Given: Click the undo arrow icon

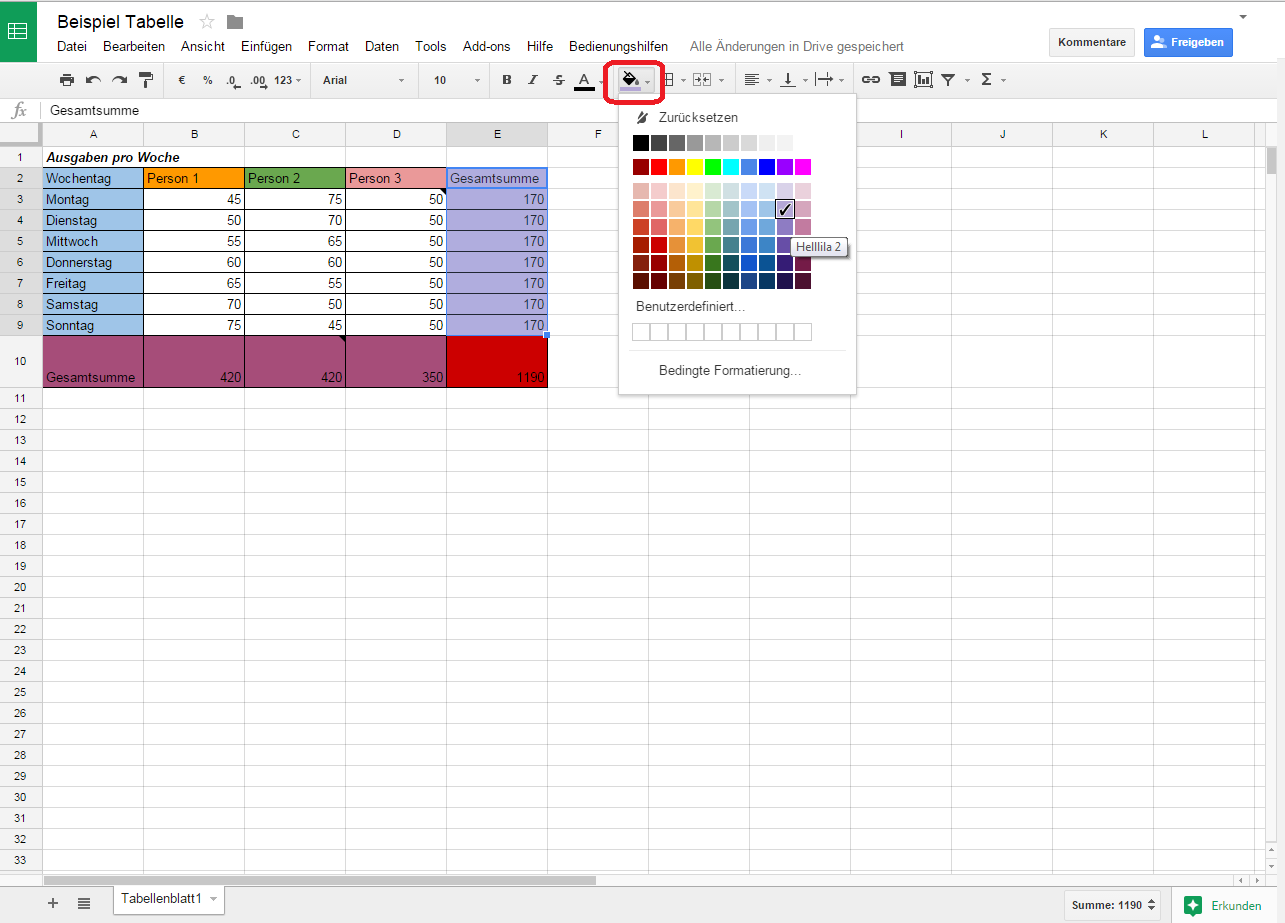Looking at the screenshot, I should pyautogui.click(x=93, y=80).
